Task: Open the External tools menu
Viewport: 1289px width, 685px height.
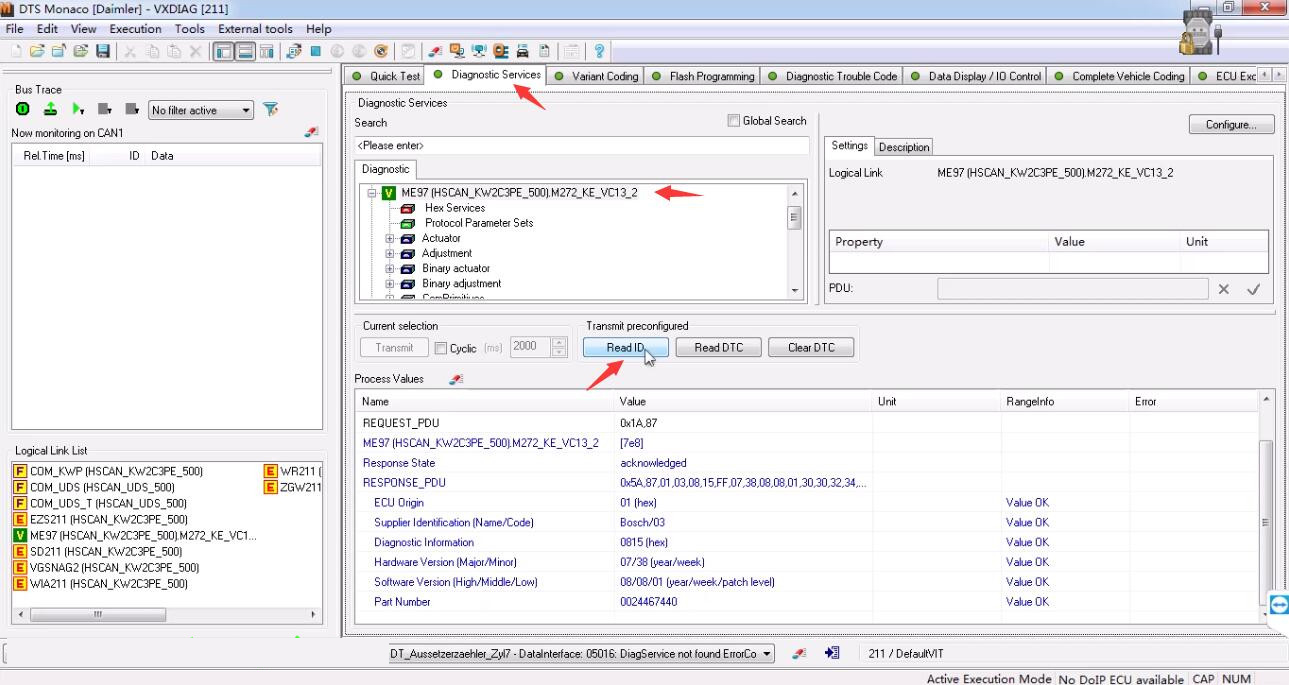Action: (x=256, y=29)
